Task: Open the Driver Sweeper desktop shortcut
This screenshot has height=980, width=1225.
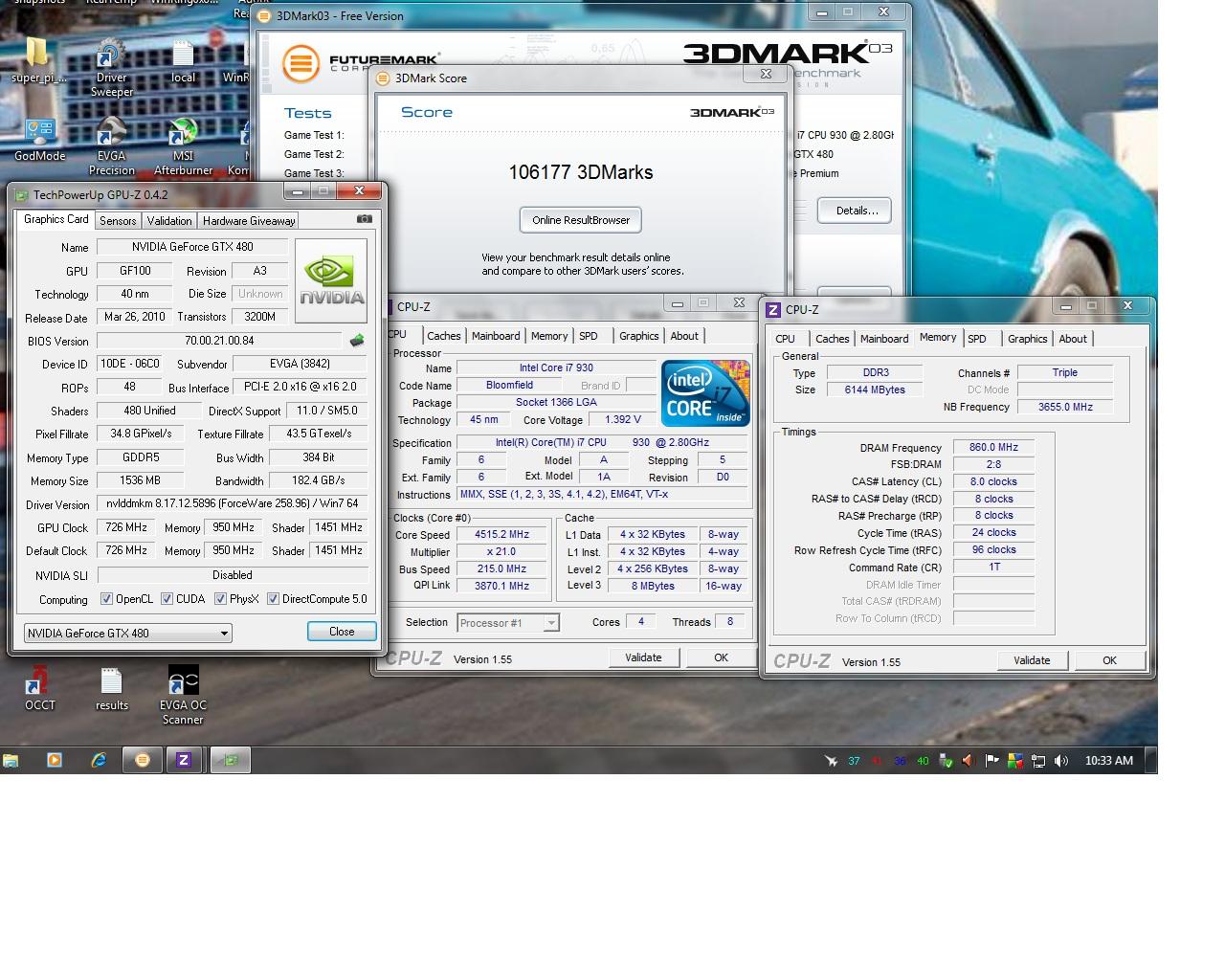Action: (111, 68)
